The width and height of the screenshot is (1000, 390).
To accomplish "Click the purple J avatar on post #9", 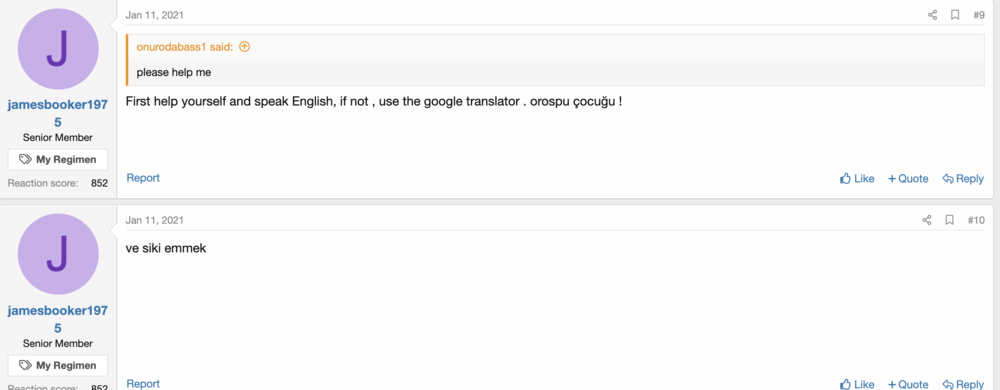I will [58, 49].
